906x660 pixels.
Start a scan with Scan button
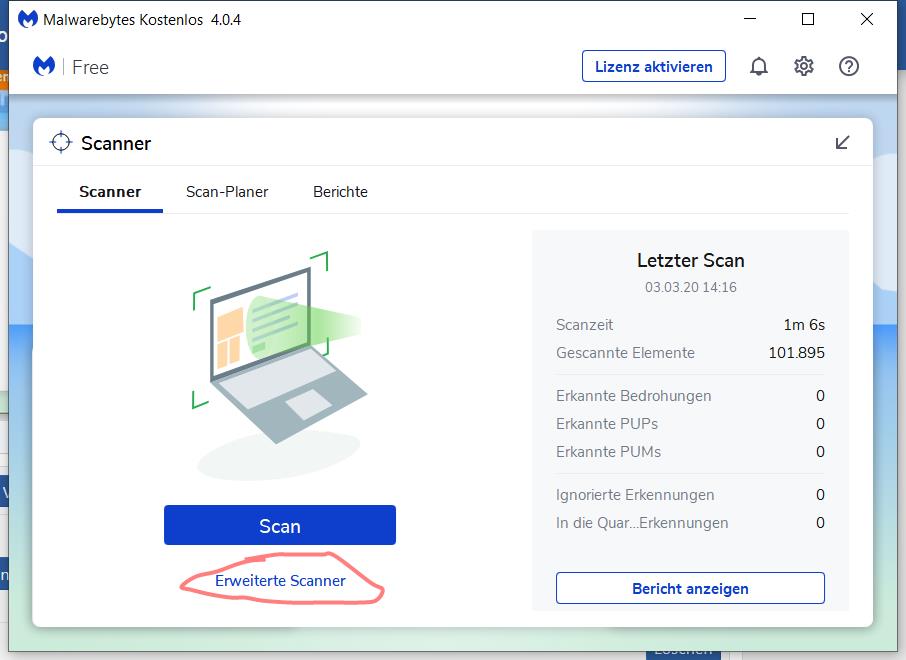[x=280, y=525]
